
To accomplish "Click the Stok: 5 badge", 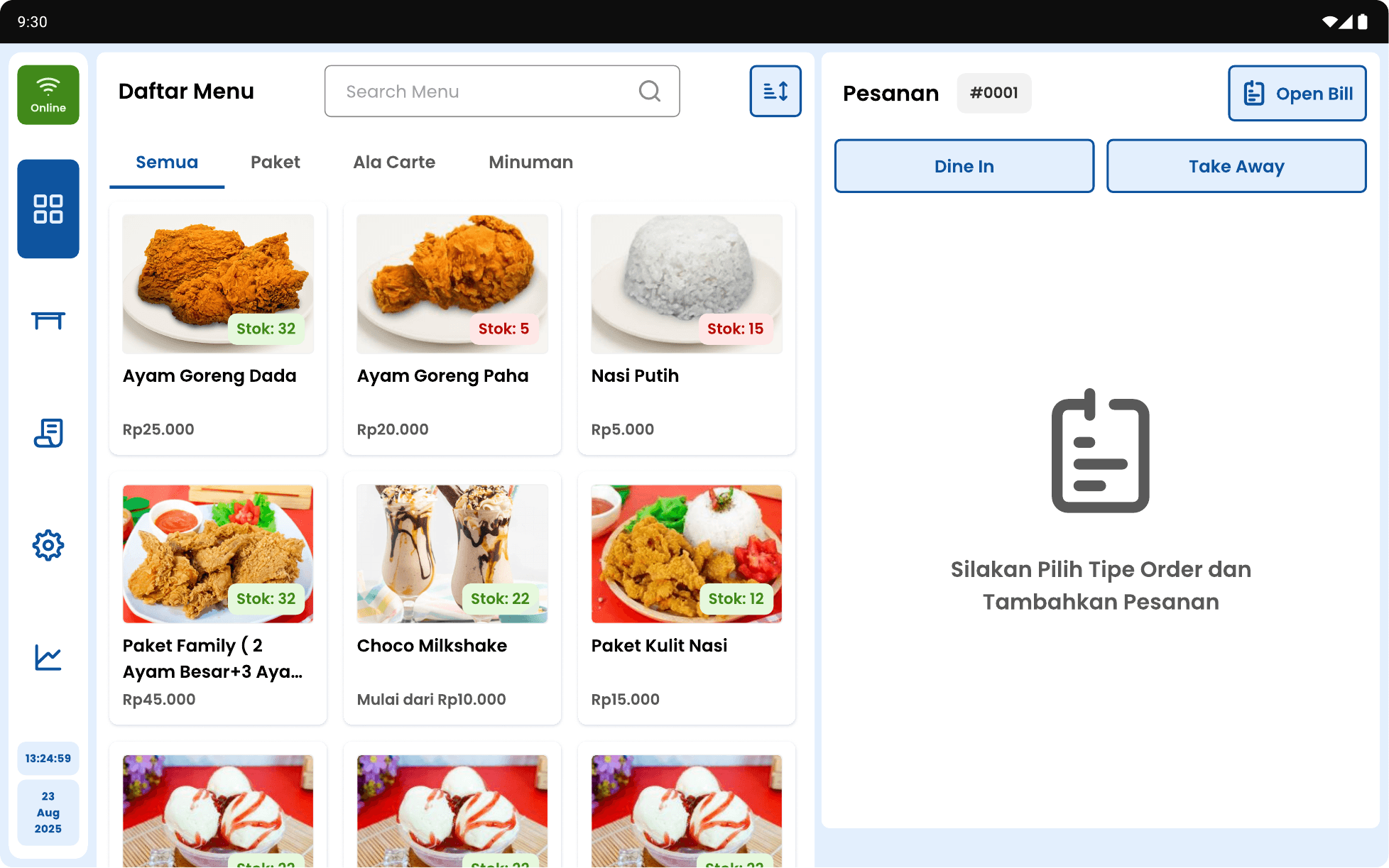I will click(x=503, y=329).
